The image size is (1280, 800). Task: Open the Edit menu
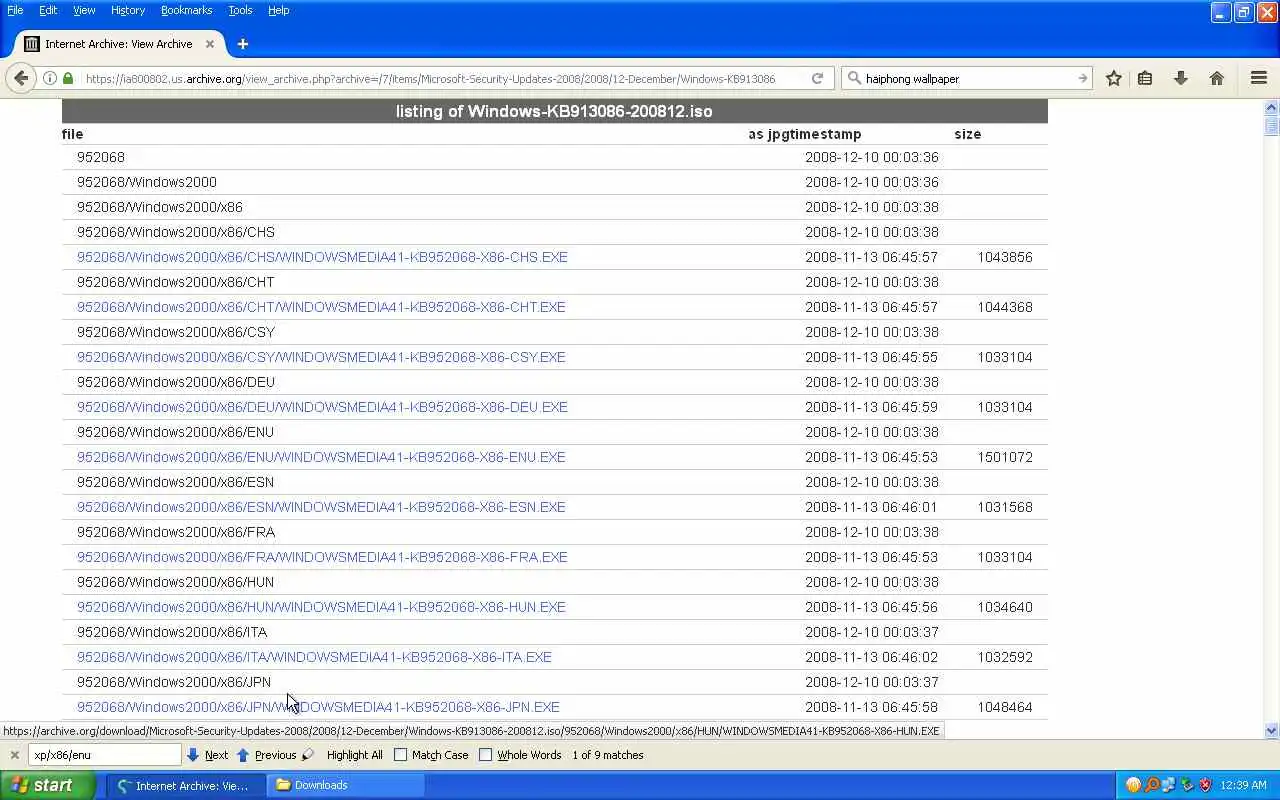pyautogui.click(x=48, y=10)
